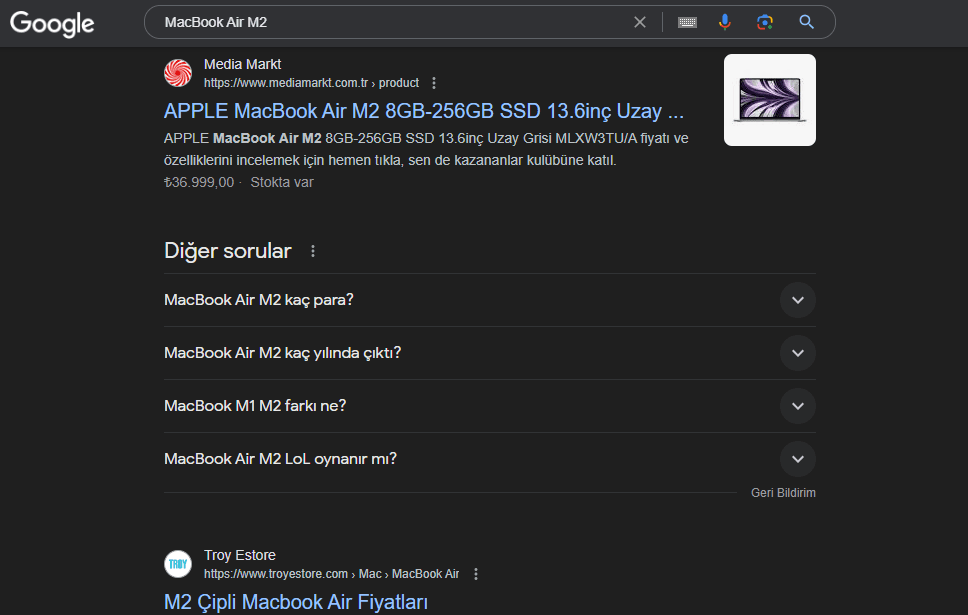Open APPLE MacBook Air M2 8GB-256GB result
This screenshot has height=615, width=968.
coord(424,110)
